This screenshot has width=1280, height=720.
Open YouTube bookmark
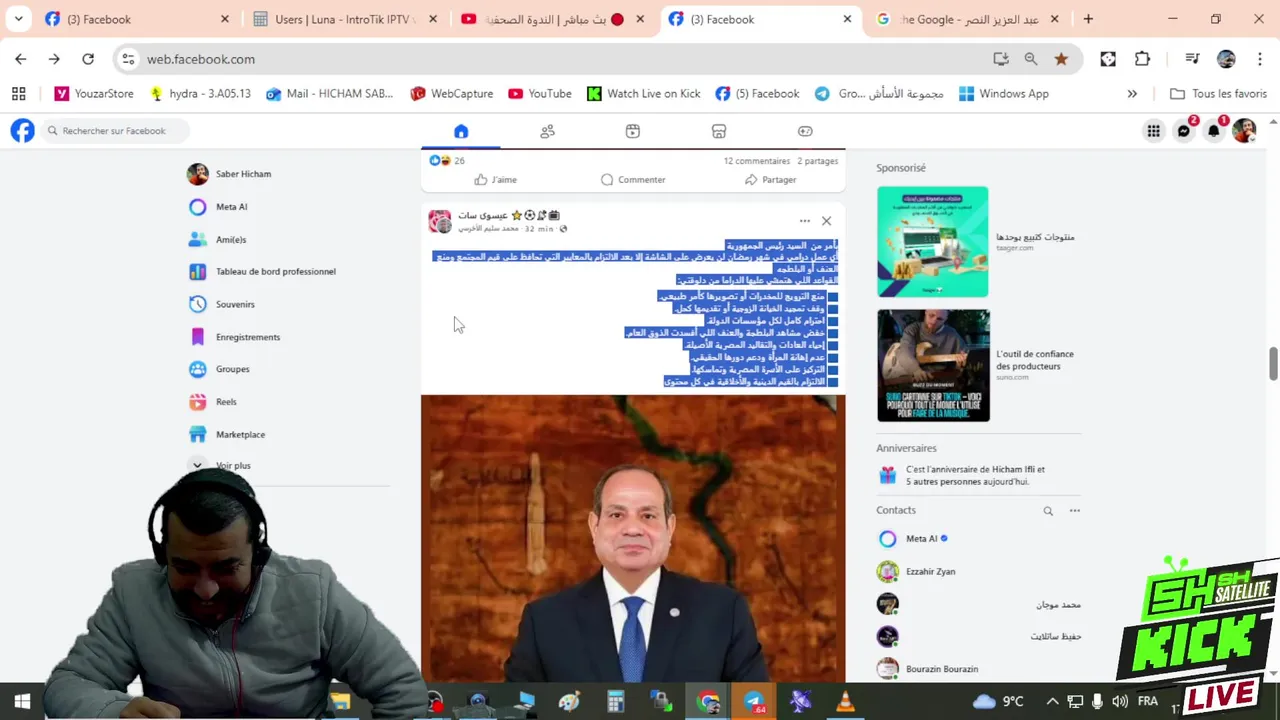[540, 94]
